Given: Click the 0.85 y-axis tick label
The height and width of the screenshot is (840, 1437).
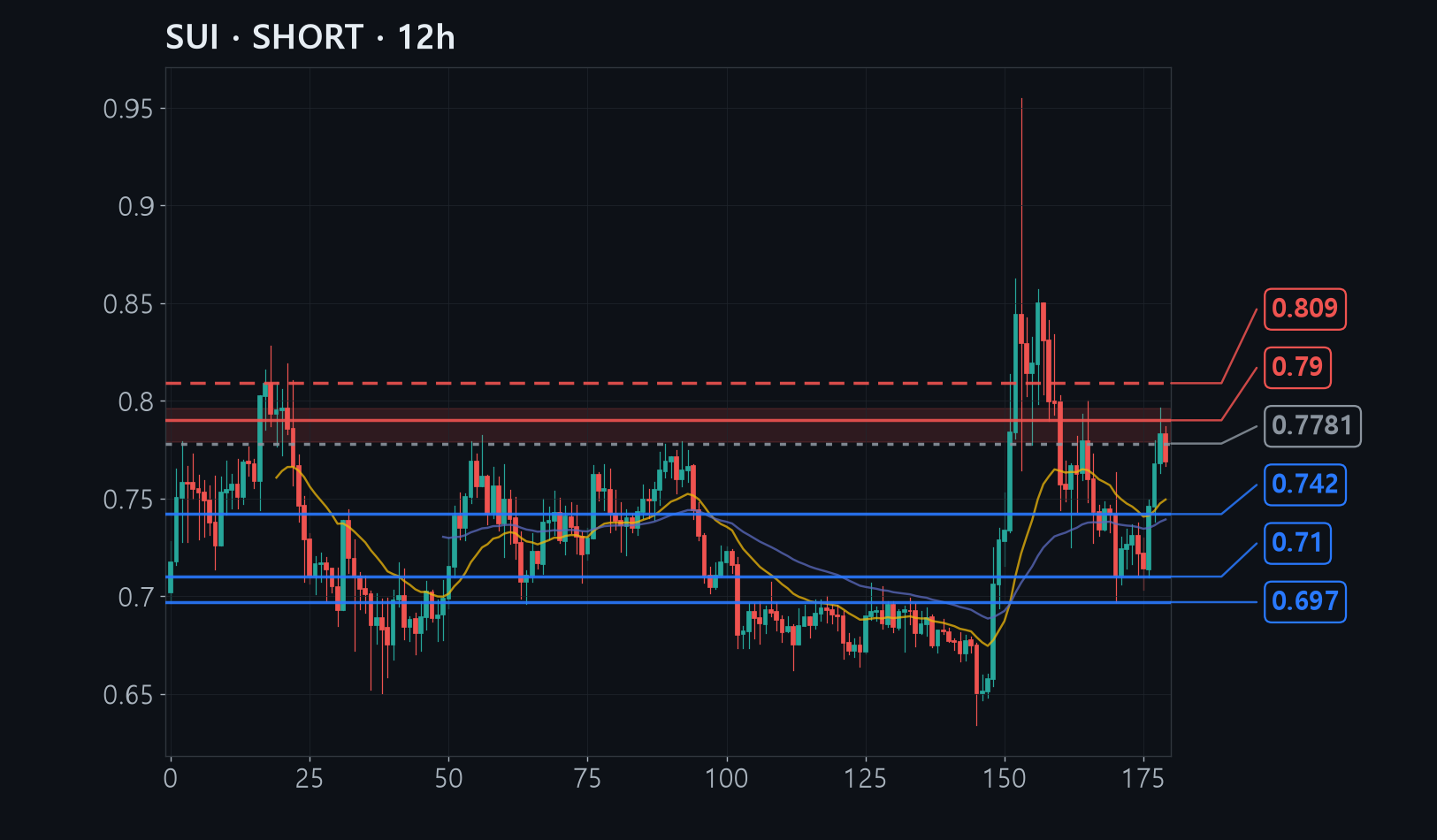Looking at the screenshot, I should pos(128,304).
